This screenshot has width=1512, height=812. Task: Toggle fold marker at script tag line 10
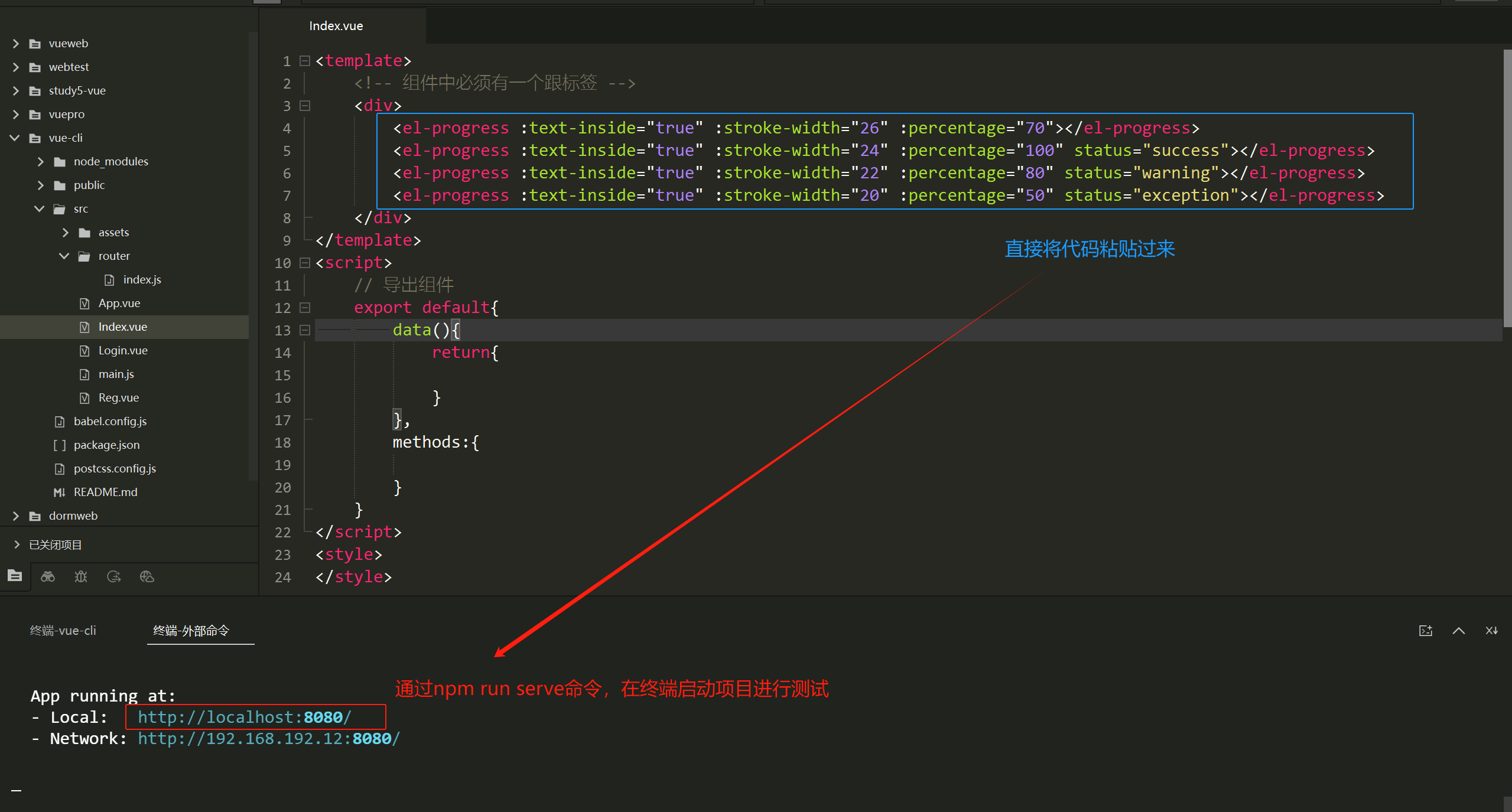[305, 263]
